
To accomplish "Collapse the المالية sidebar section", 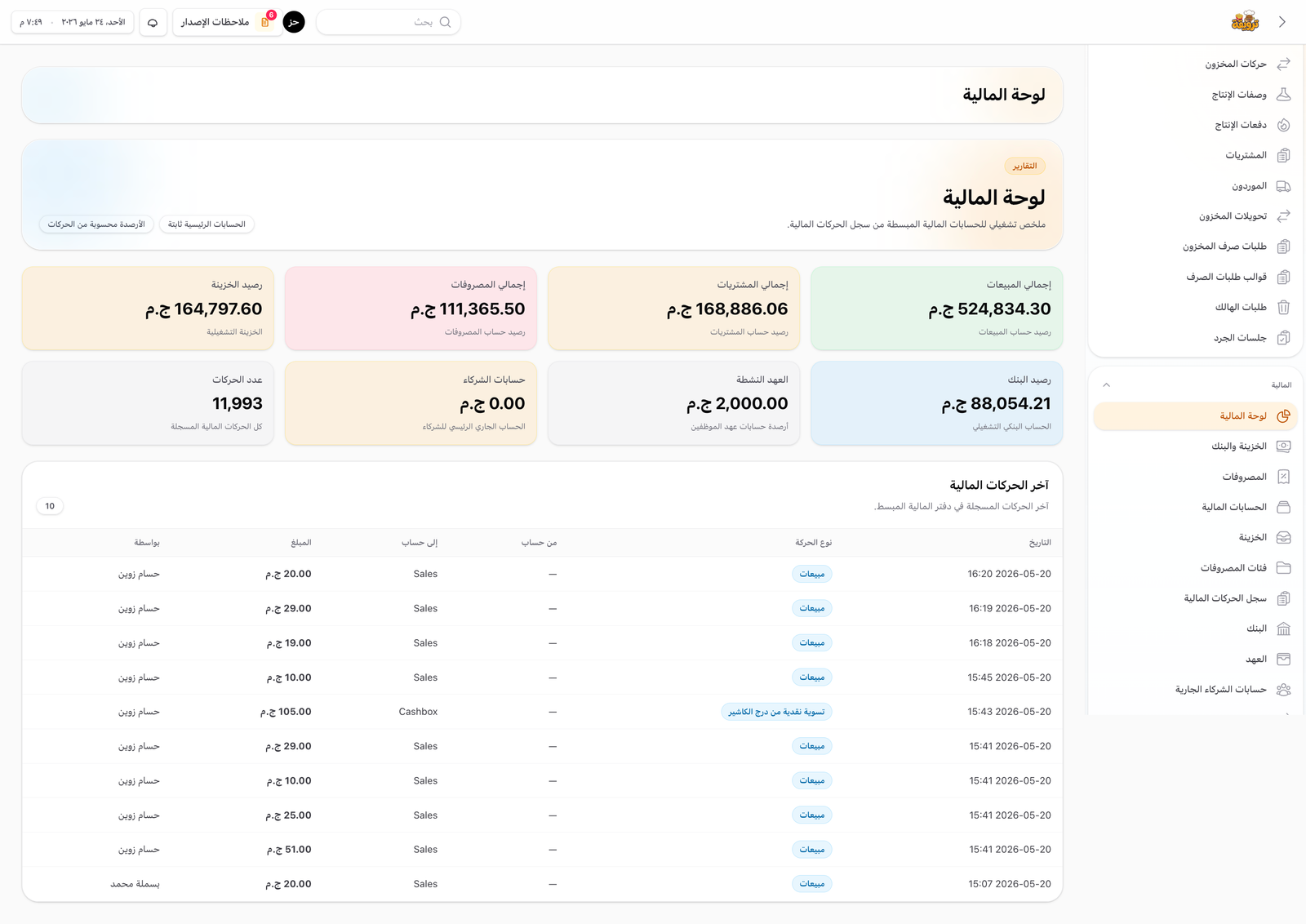I will (x=1106, y=385).
